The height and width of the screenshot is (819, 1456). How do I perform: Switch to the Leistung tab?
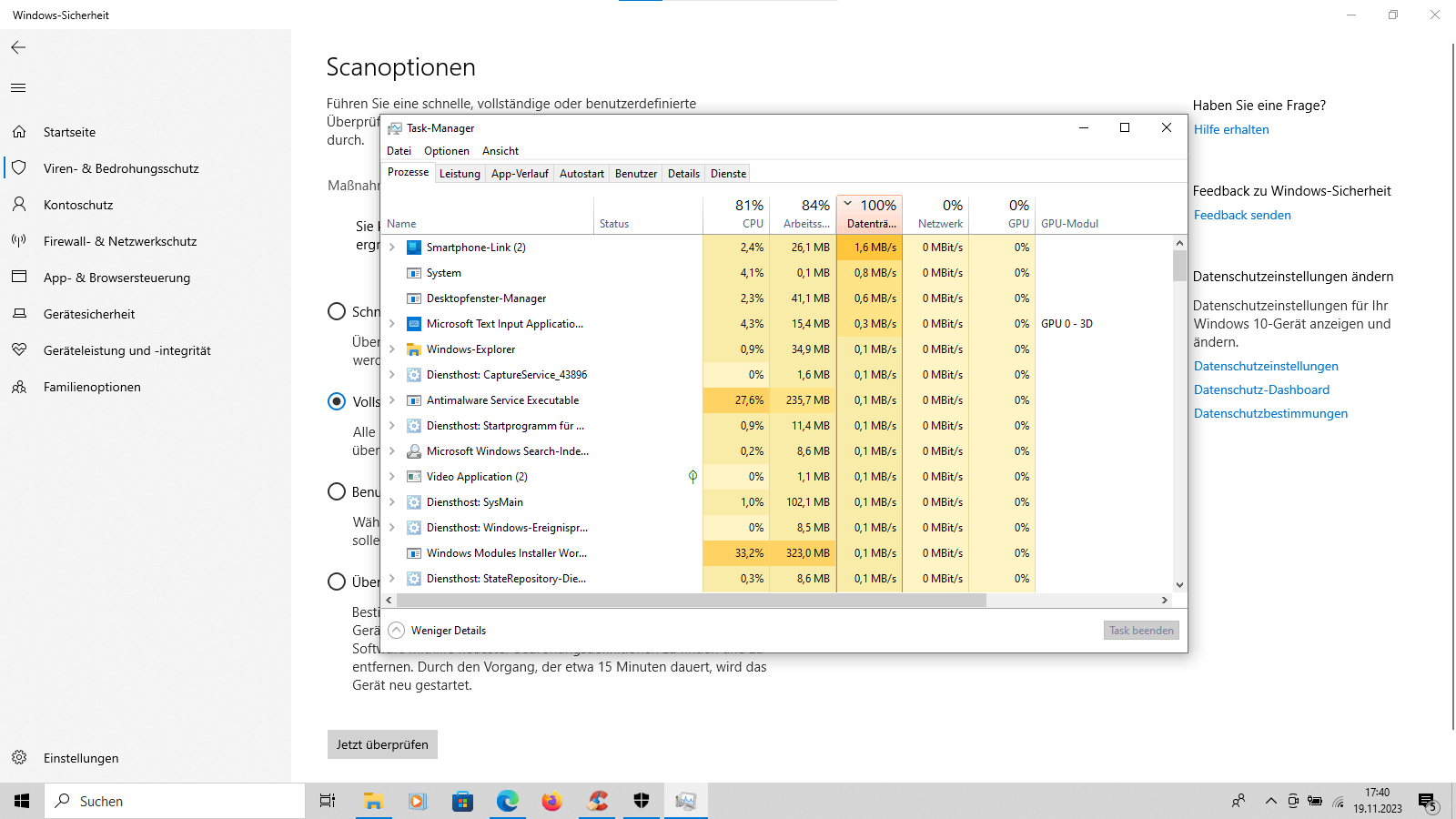coord(460,174)
